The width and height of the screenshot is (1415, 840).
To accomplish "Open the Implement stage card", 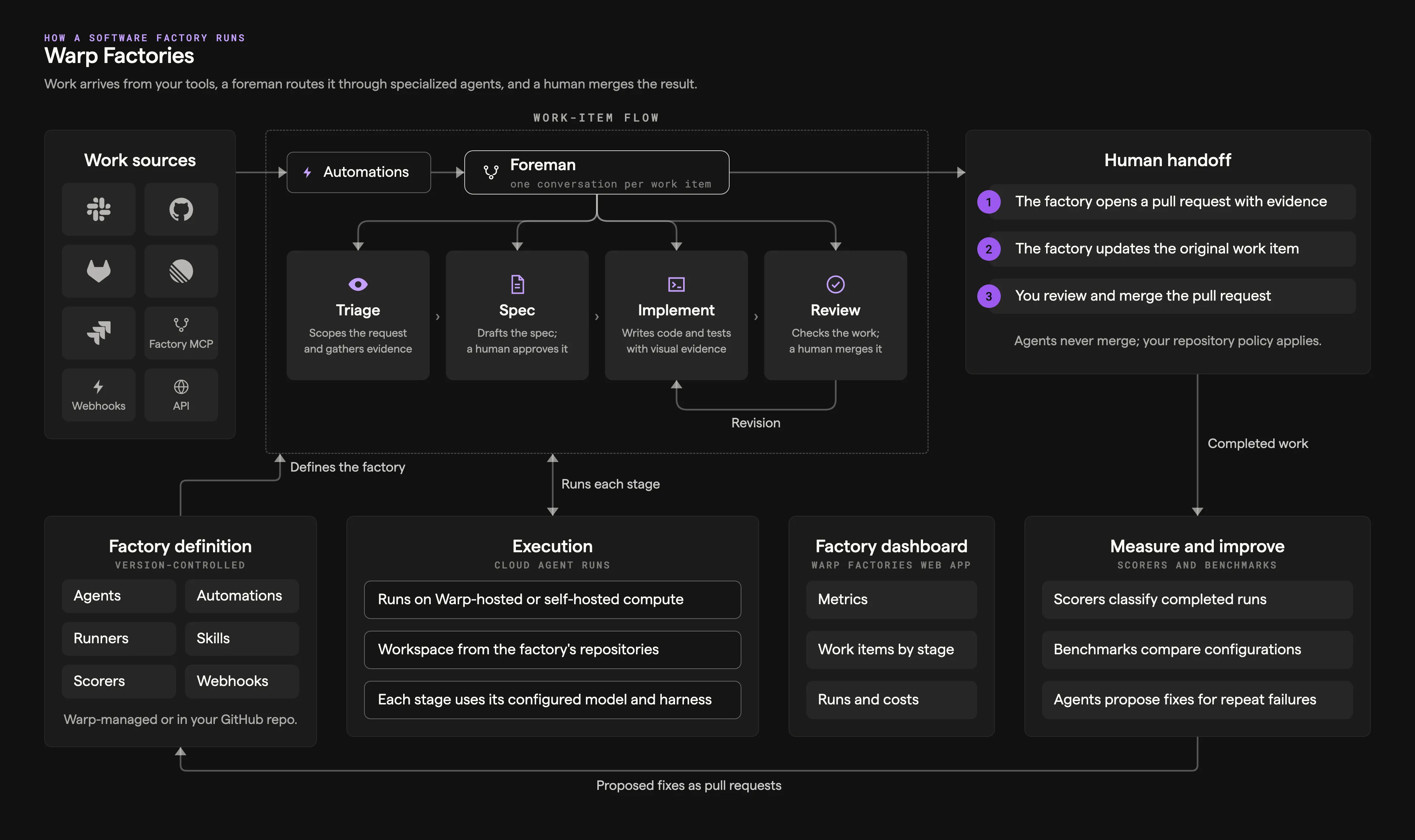I will point(677,315).
